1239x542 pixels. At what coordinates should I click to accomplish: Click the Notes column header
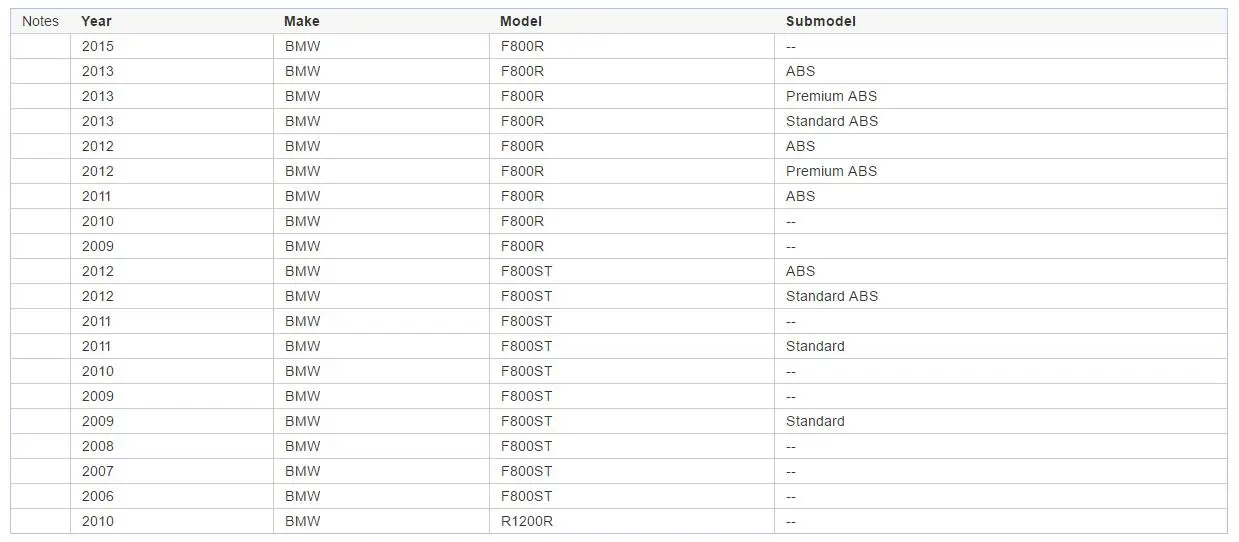point(40,21)
